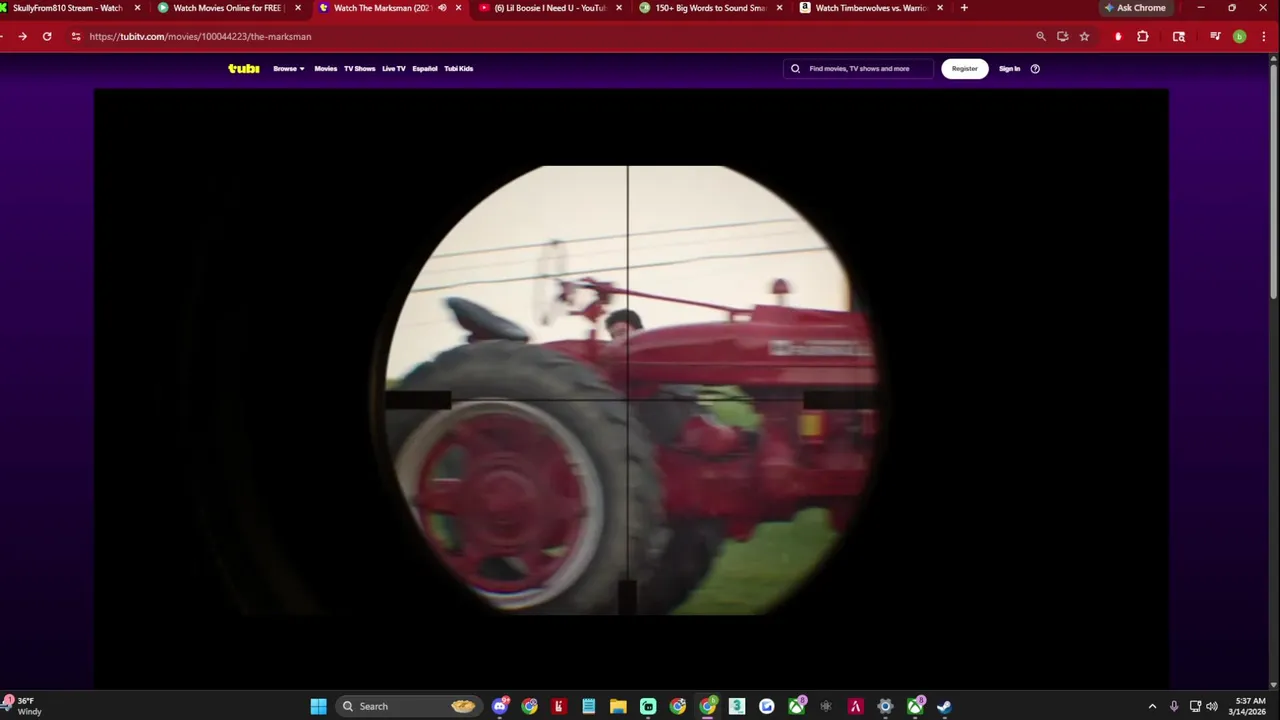Image resolution: width=1280 pixels, height=720 pixels.
Task: Open Tubi Kids
Action: (459, 69)
